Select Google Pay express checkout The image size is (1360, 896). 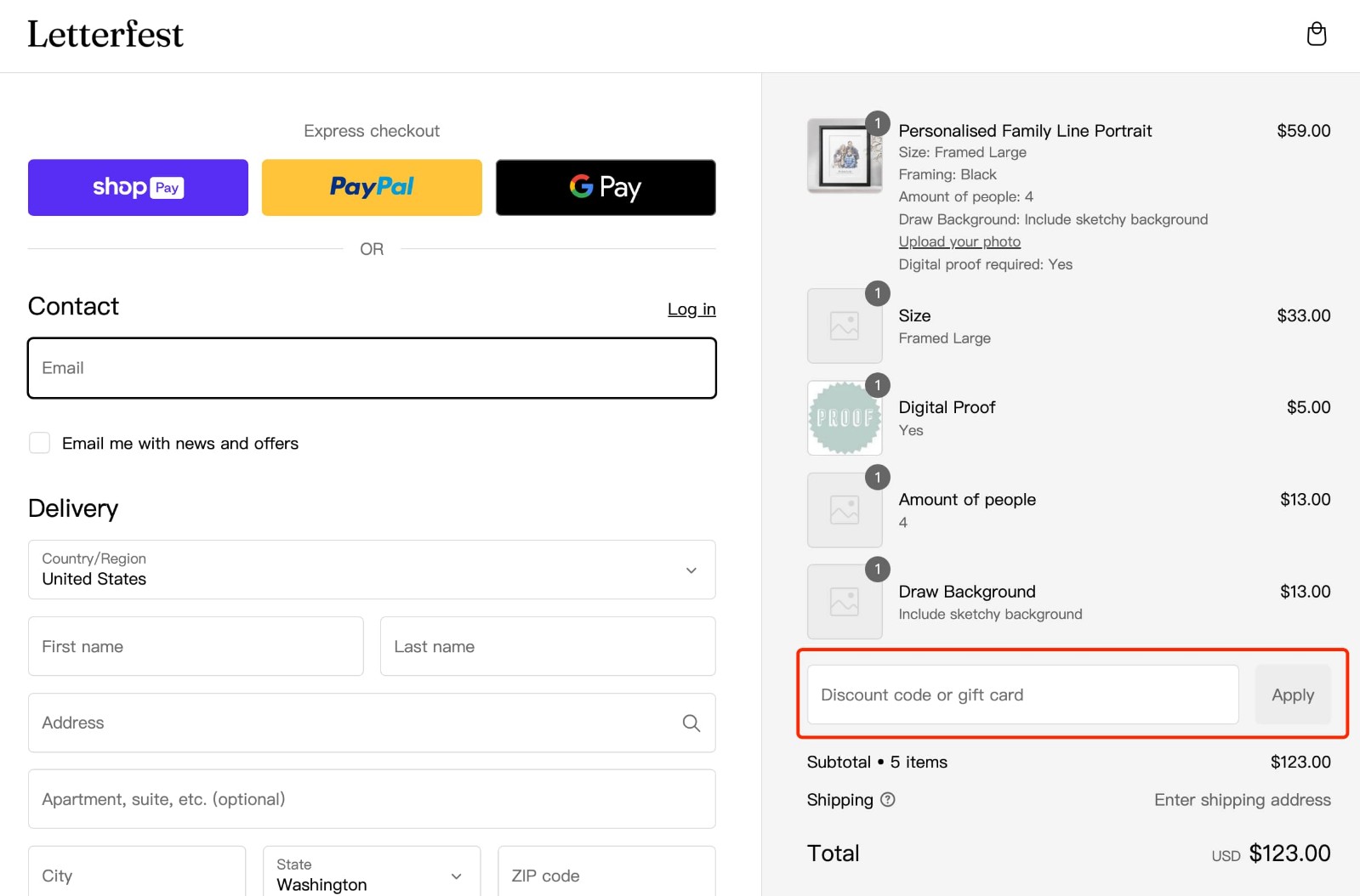606,187
